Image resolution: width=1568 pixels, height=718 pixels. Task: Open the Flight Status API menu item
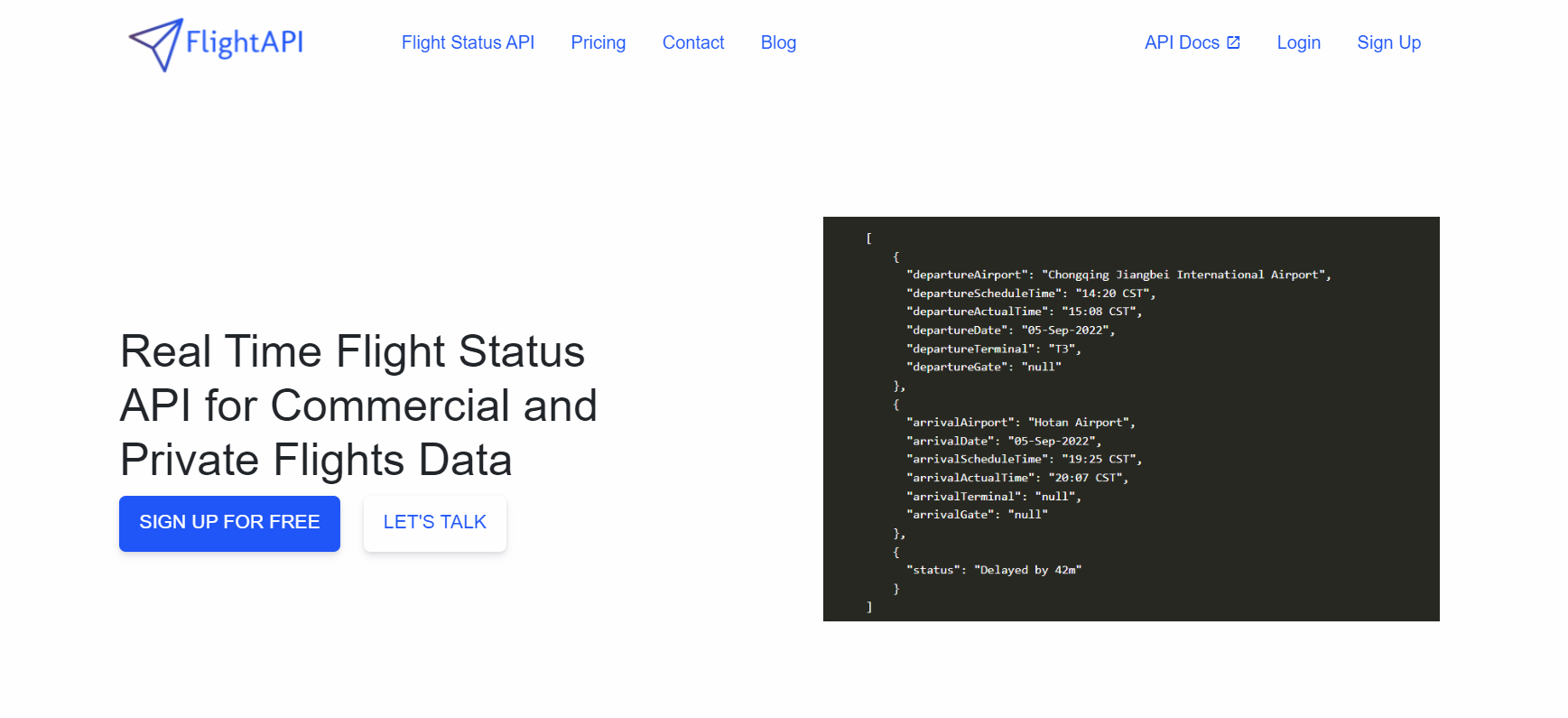point(468,42)
